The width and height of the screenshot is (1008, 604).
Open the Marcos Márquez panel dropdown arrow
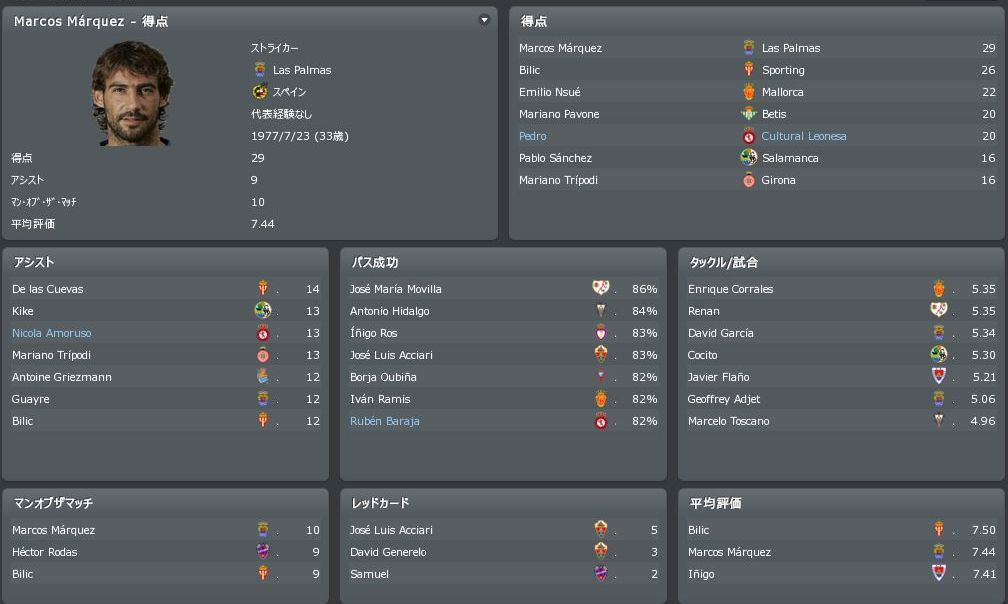[x=484, y=20]
